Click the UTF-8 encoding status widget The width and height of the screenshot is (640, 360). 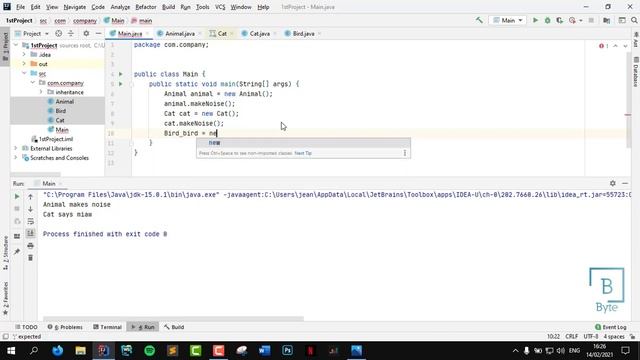tap(591, 336)
